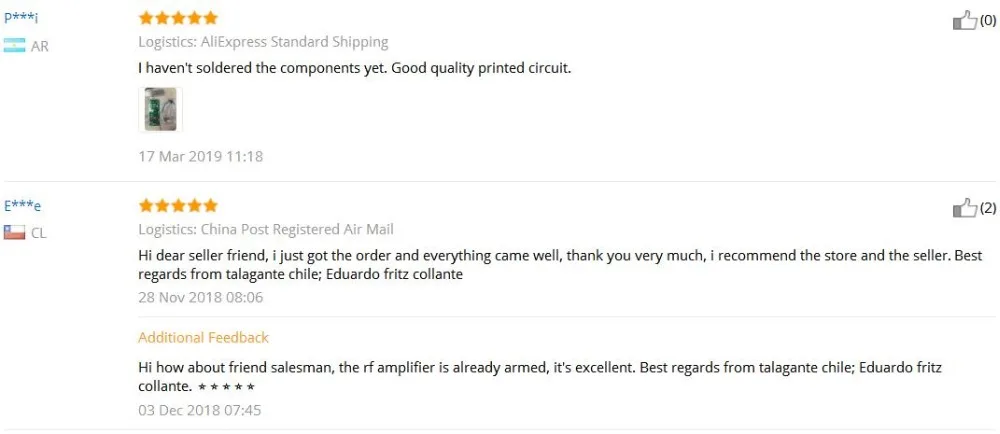The height and width of the screenshot is (434, 1000).
Task: Click the Chile flag icon
Action: point(14,233)
